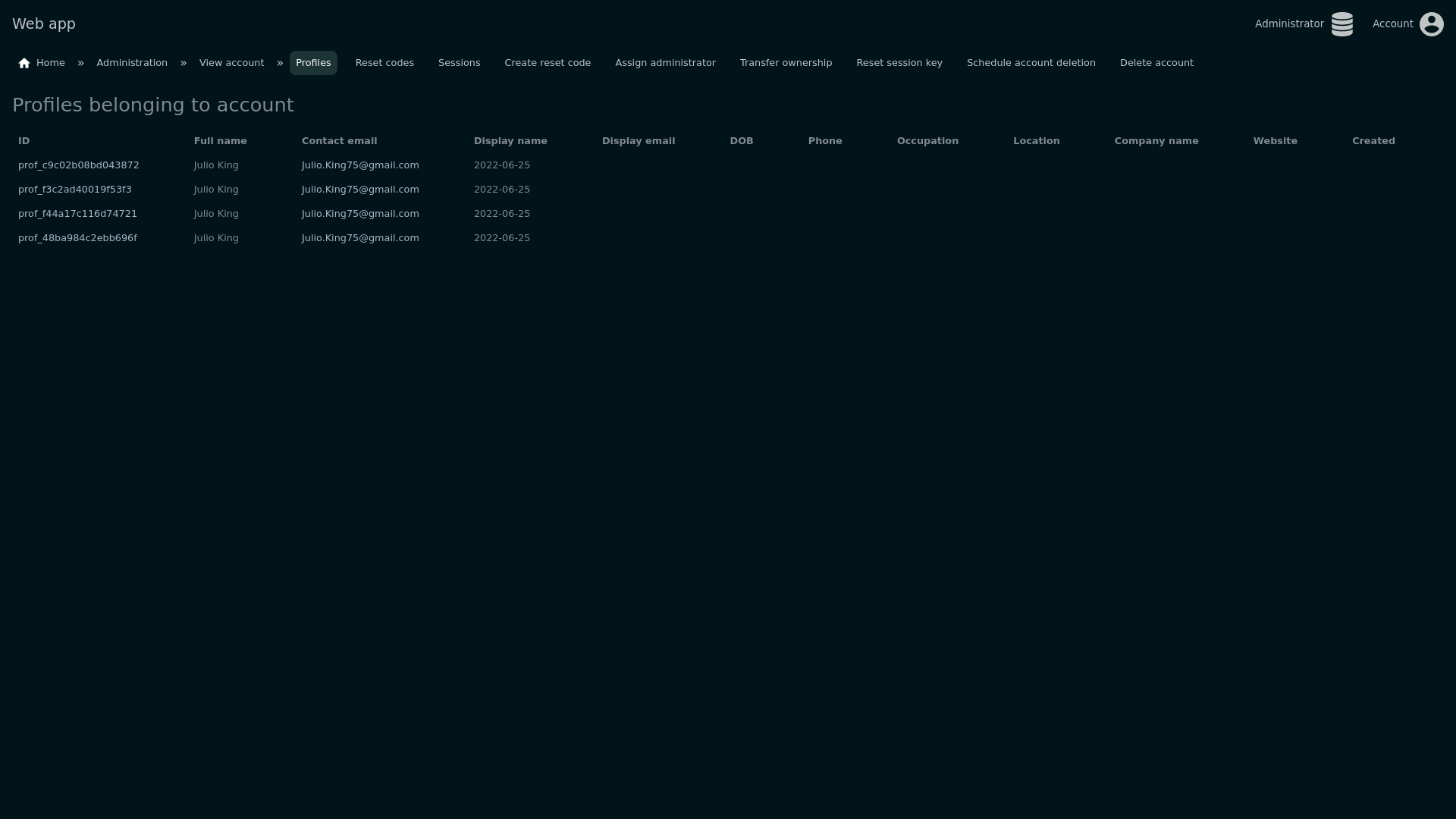The height and width of the screenshot is (819, 1456).
Task: Open Schedule account deletion page
Action: pyautogui.click(x=1031, y=63)
